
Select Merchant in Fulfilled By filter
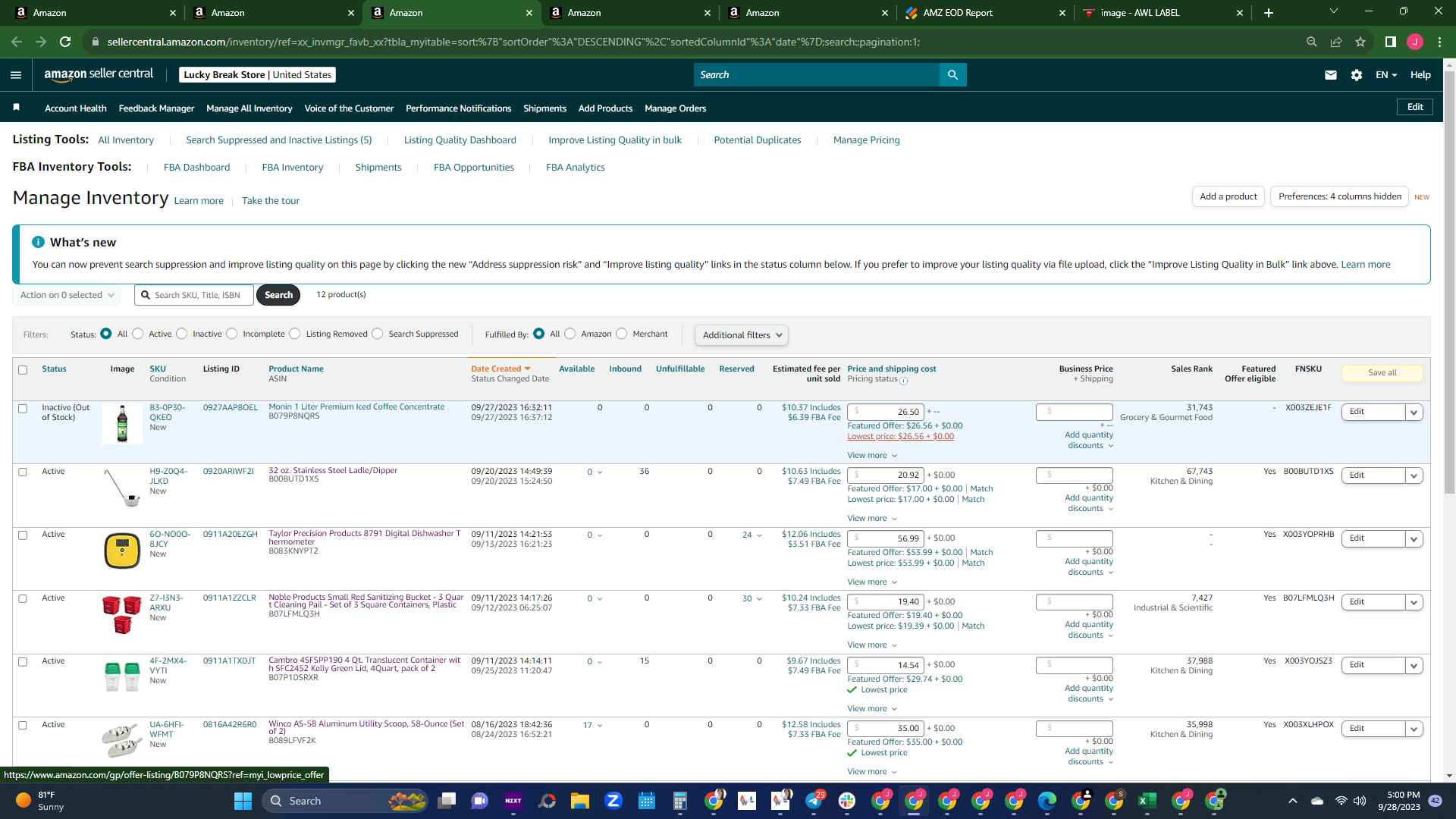click(x=622, y=334)
